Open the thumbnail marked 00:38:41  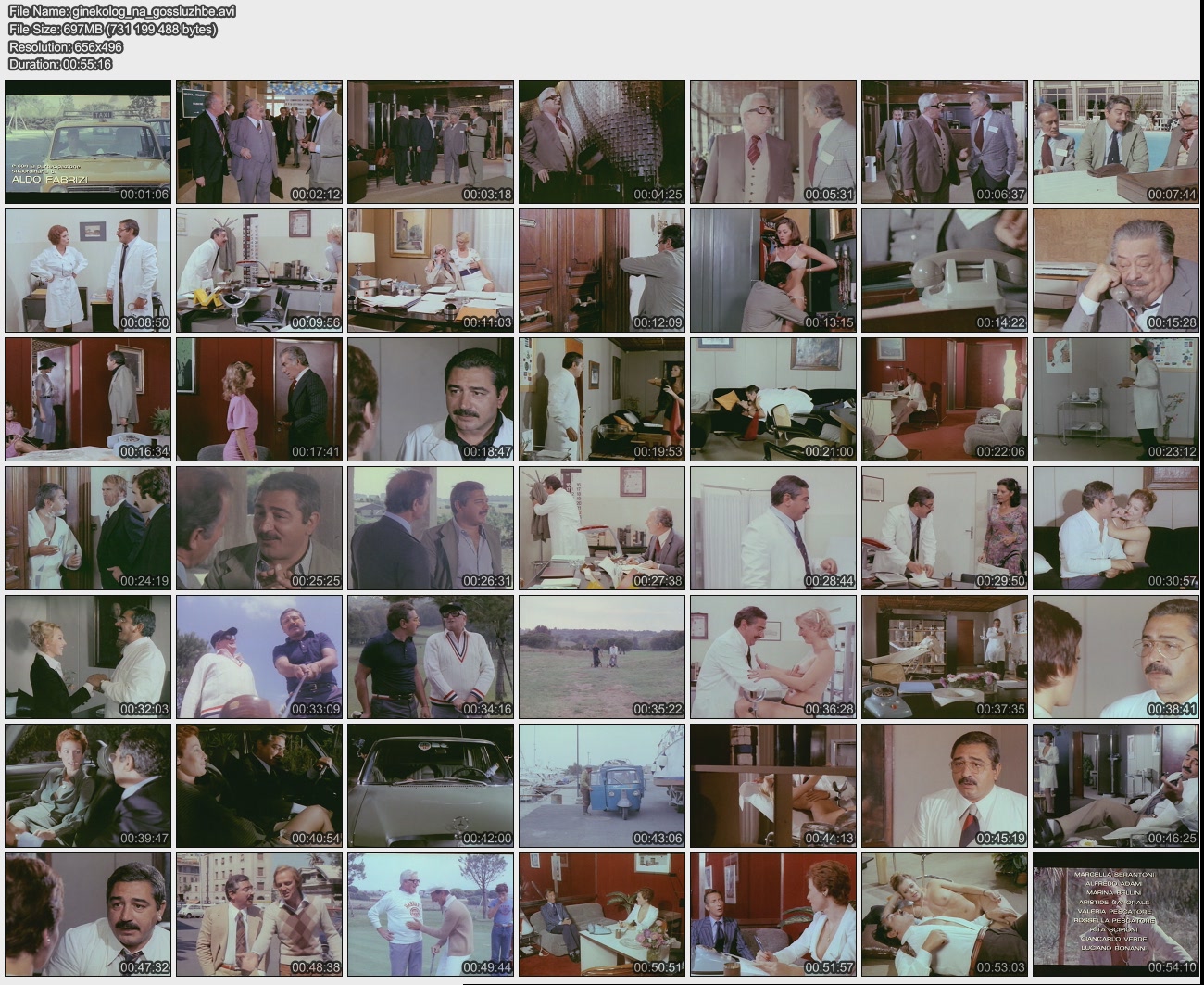pos(1116,657)
